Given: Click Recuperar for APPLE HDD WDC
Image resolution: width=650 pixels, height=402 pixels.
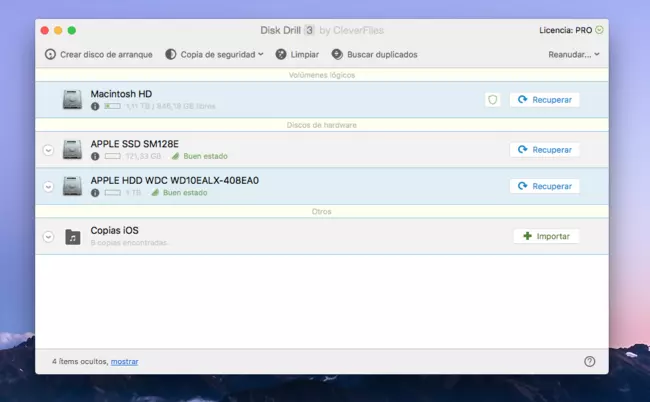Looking at the screenshot, I should (x=544, y=186).
